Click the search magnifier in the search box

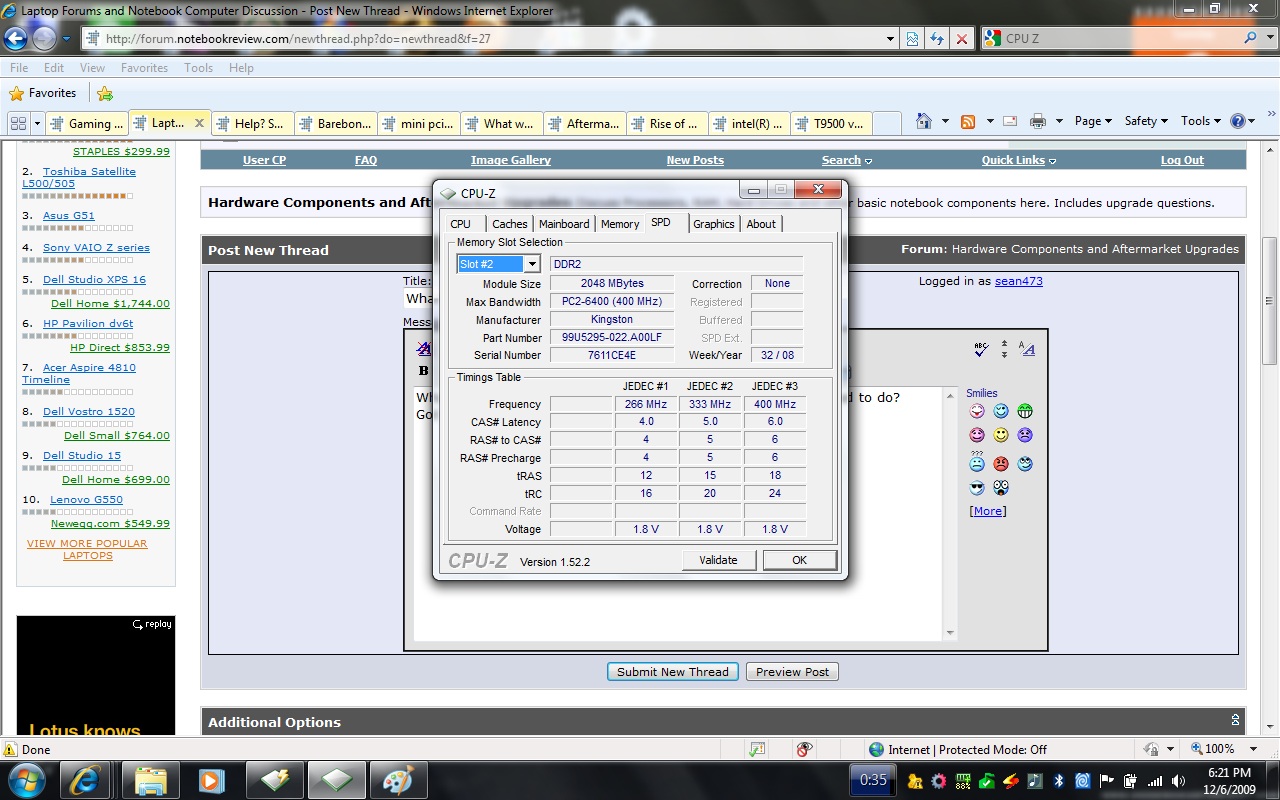(x=1250, y=38)
